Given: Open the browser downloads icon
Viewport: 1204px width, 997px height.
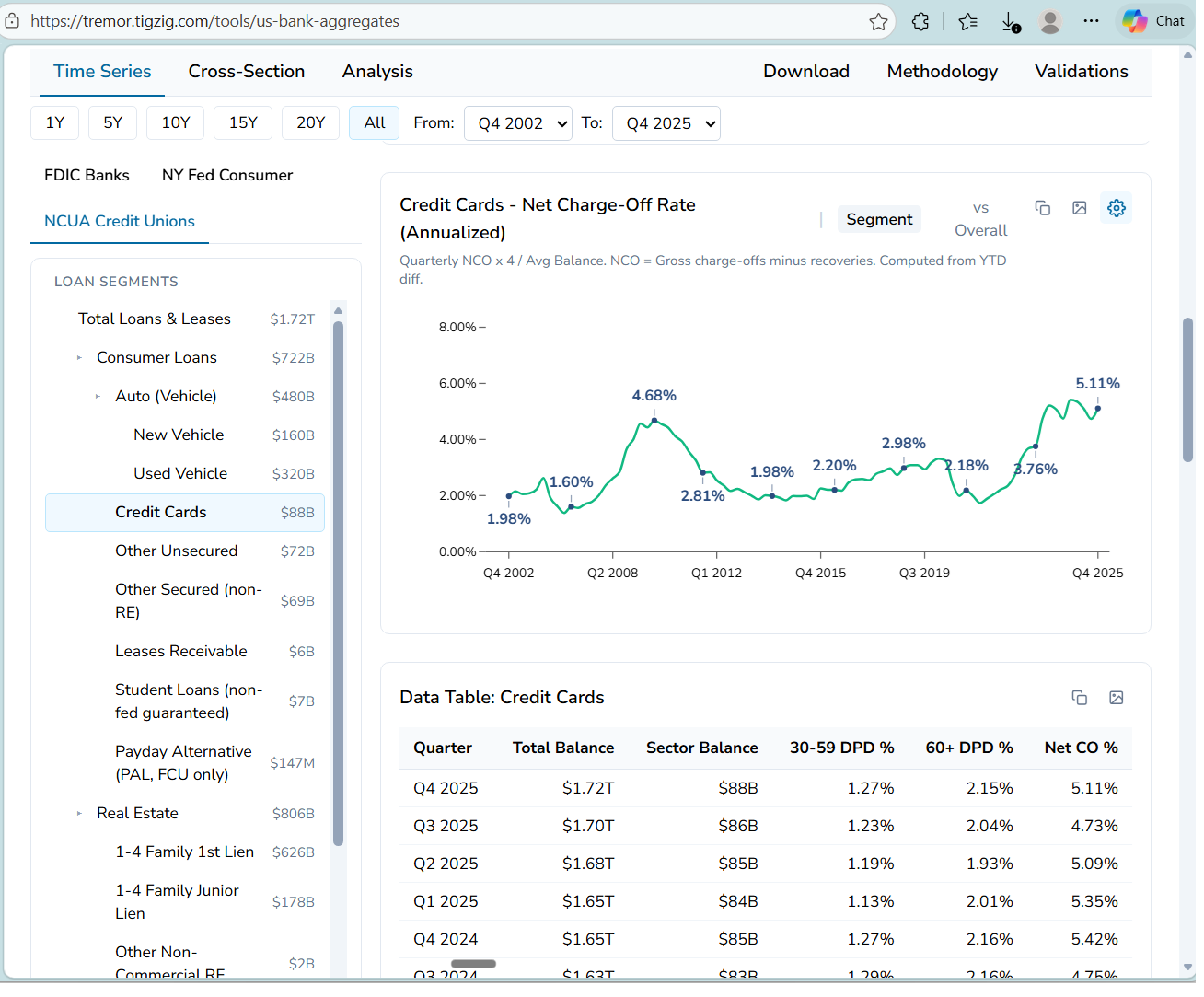Looking at the screenshot, I should (1010, 21).
